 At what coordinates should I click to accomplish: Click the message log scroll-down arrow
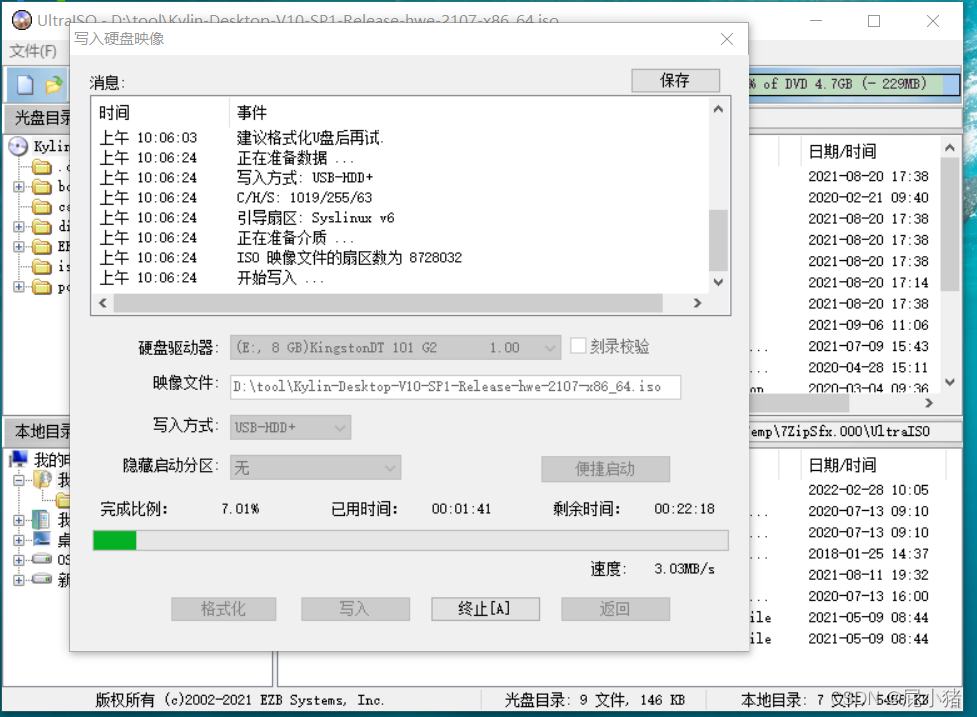click(x=718, y=282)
